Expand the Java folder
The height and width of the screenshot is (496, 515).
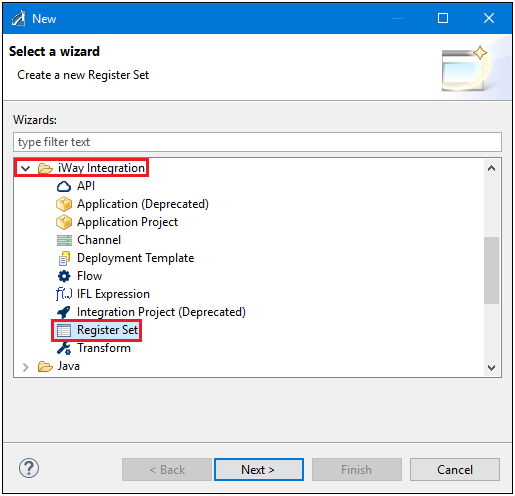coord(26,367)
